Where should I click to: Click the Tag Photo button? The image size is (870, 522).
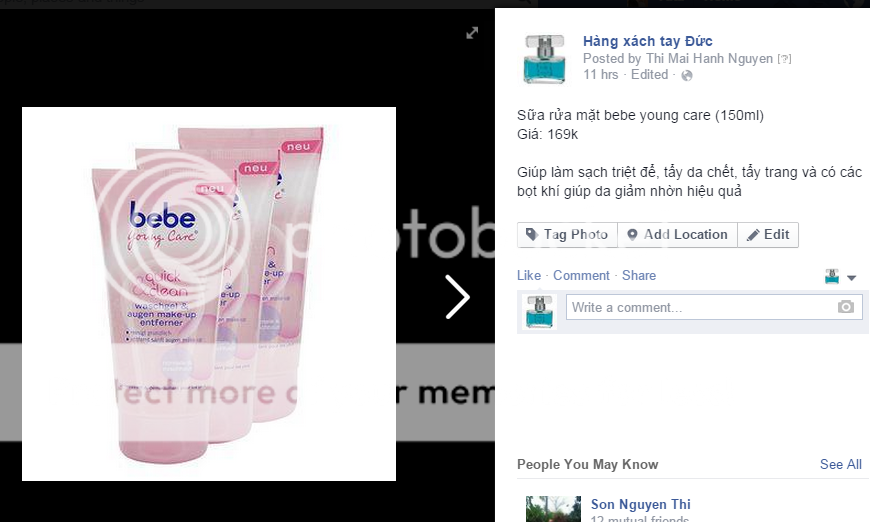[x=567, y=235]
